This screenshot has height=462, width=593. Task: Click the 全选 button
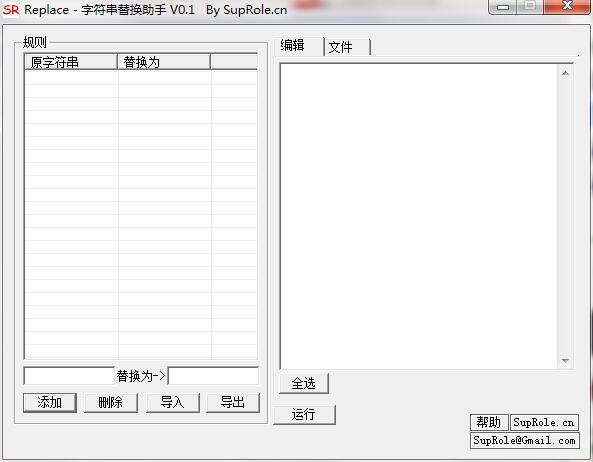(304, 383)
